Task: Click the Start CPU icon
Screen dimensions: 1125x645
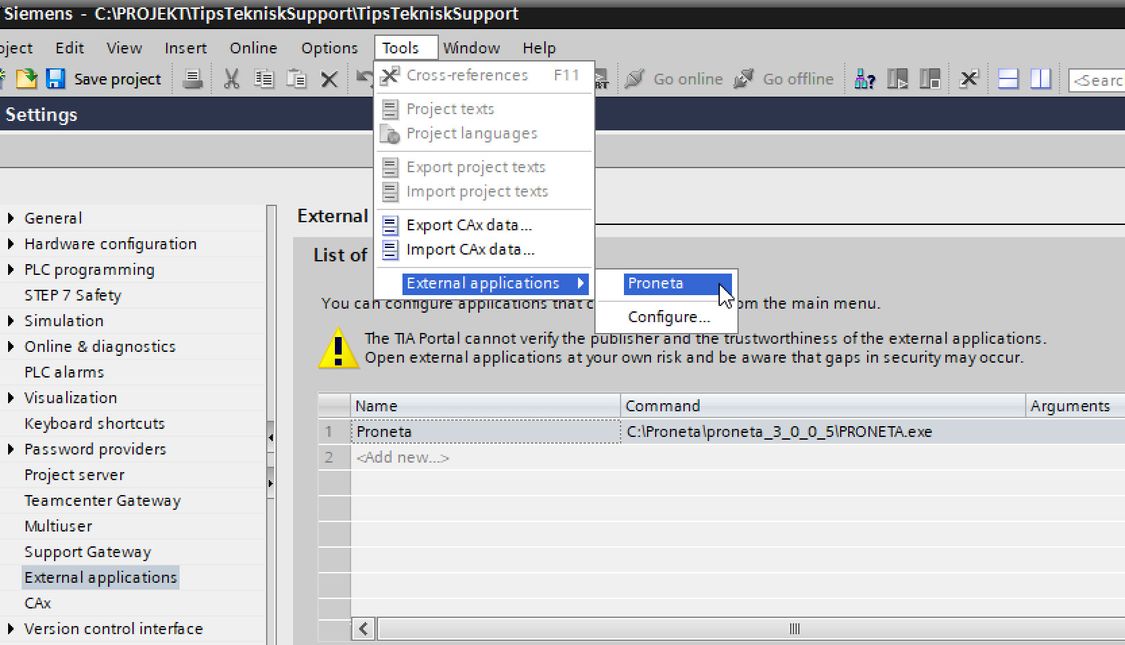Action: pyautogui.click(x=898, y=78)
